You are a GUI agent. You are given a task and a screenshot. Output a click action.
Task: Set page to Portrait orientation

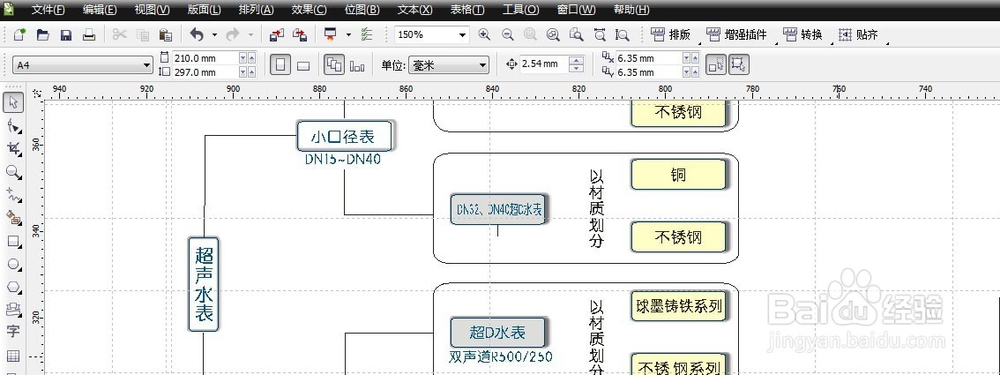[x=280, y=64]
